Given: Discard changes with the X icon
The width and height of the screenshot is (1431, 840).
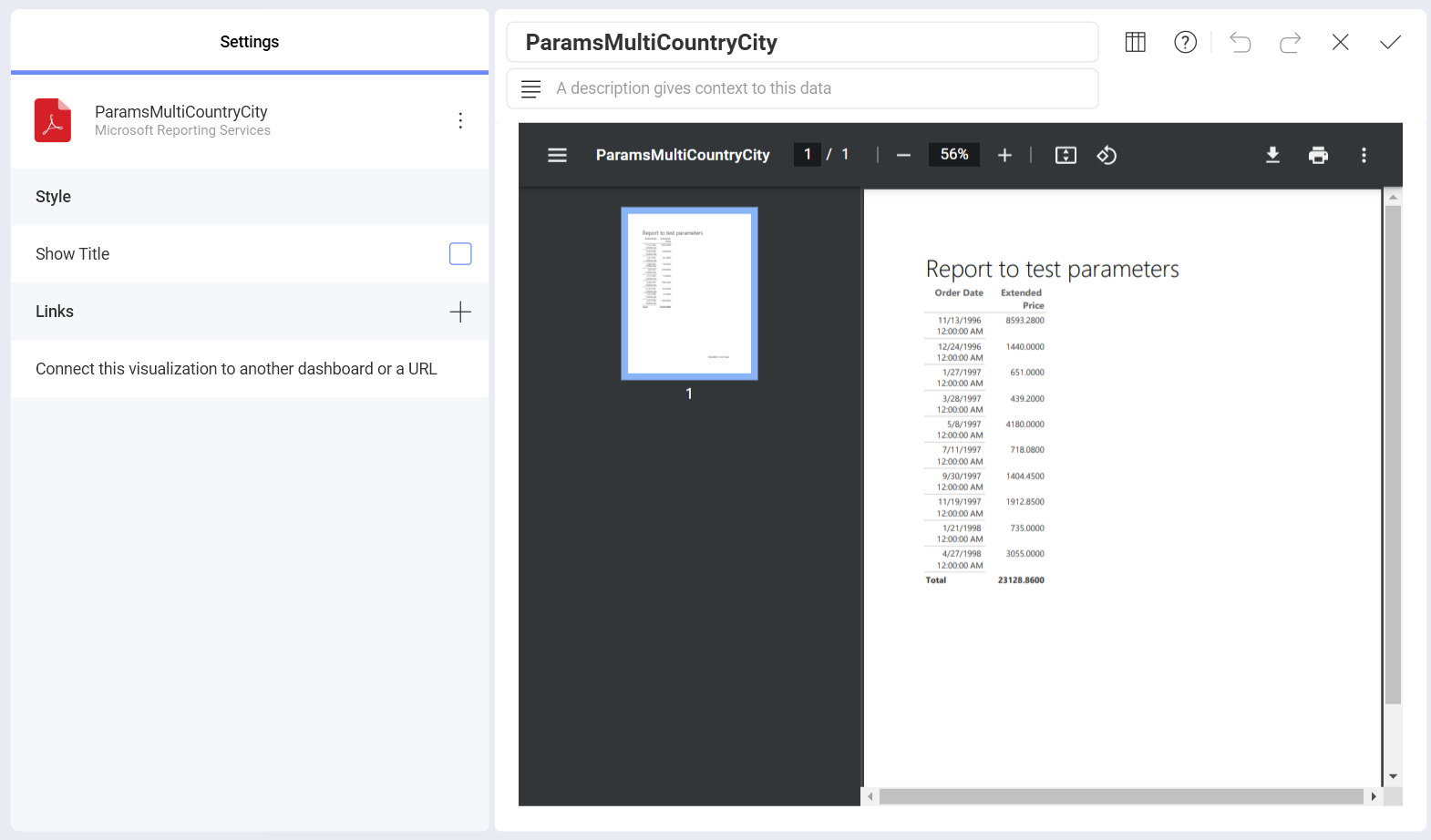Looking at the screenshot, I should (1340, 42).
